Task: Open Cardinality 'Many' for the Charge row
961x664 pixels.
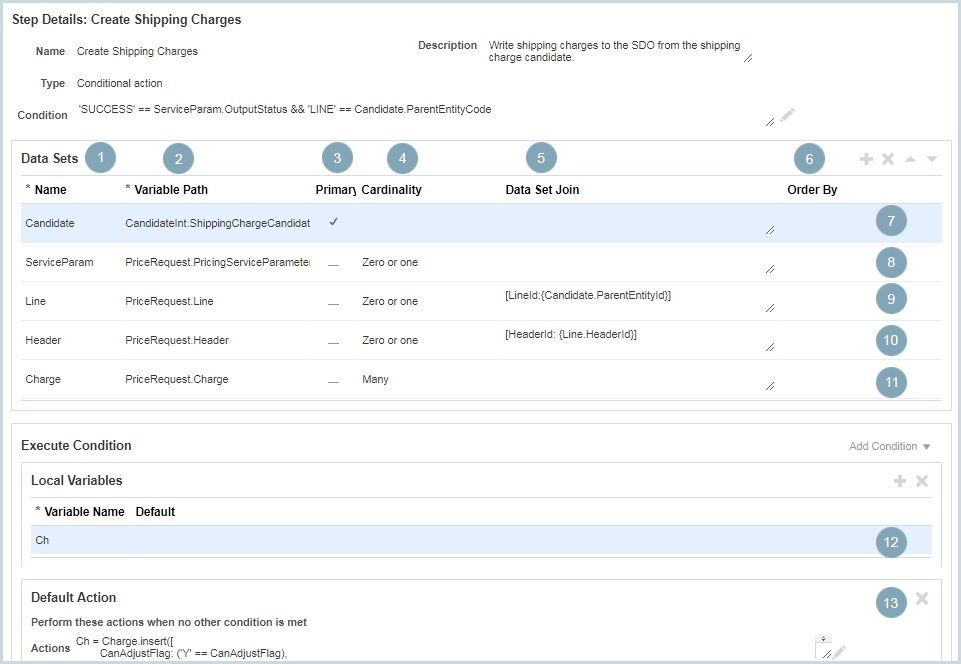Action: tap(376, 380)
